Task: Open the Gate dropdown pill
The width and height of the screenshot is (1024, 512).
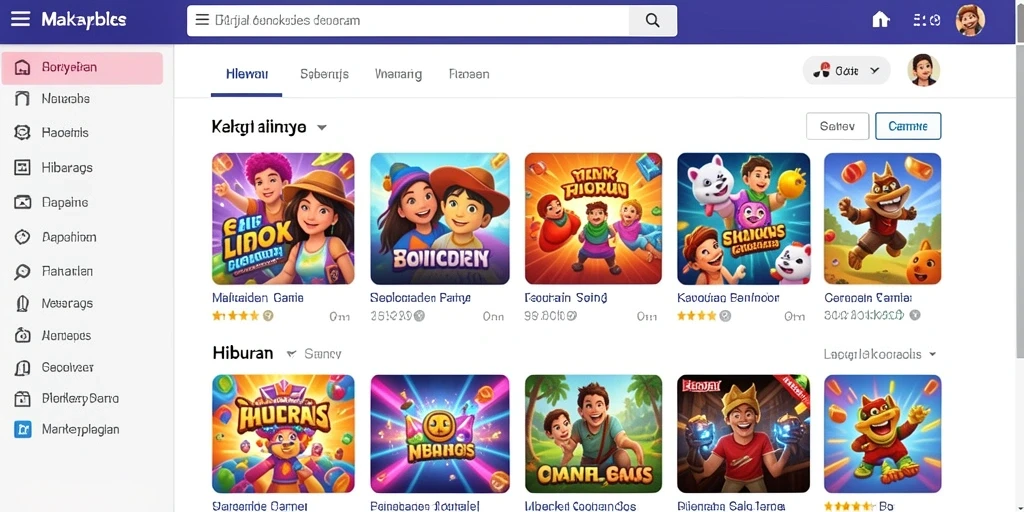Action: [x=846, y=71]
